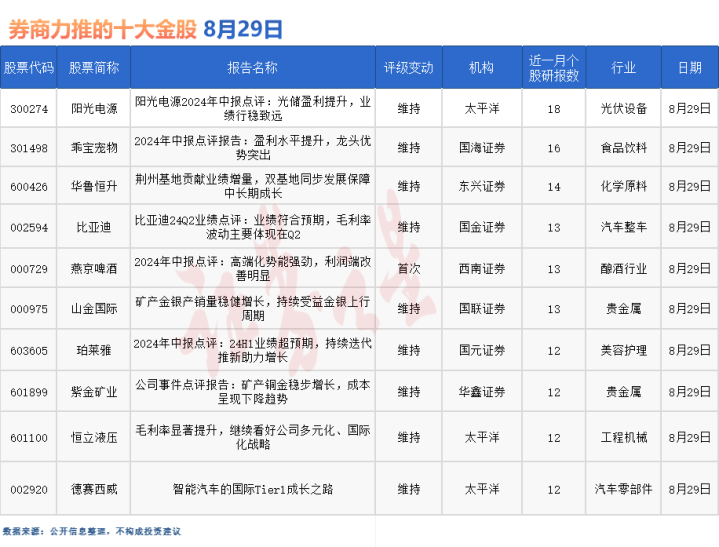Click stock name 紫金矿业

(x=94, y=392)
